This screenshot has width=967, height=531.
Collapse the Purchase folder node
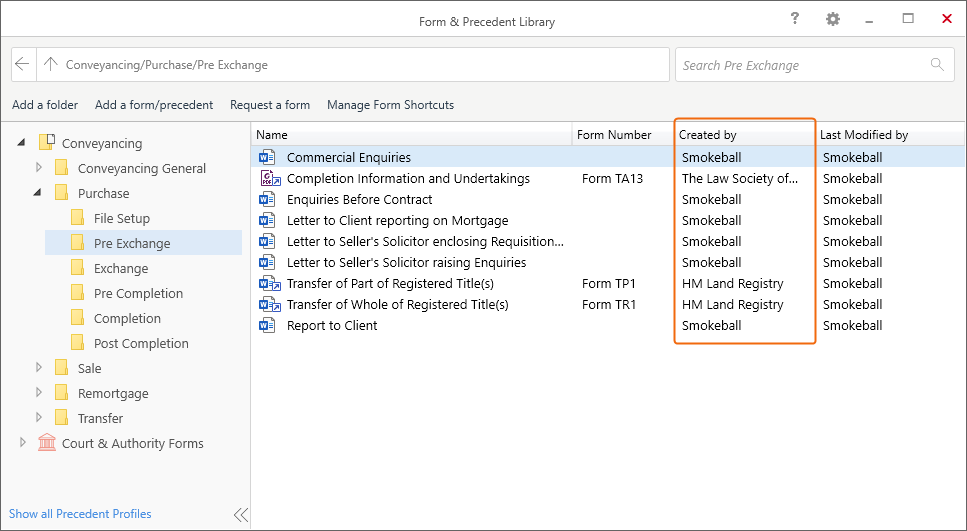click(x=38, y=192)
